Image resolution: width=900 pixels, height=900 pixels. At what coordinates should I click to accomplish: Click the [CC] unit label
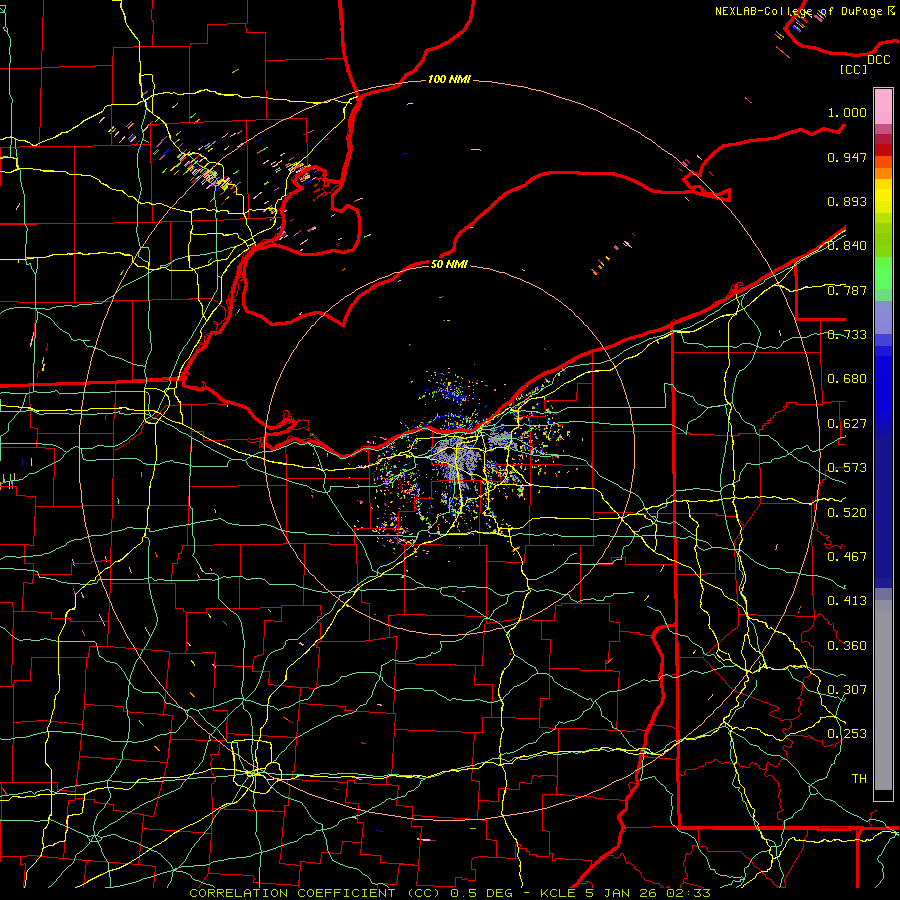pyautogui.click(x=854, y=70)
